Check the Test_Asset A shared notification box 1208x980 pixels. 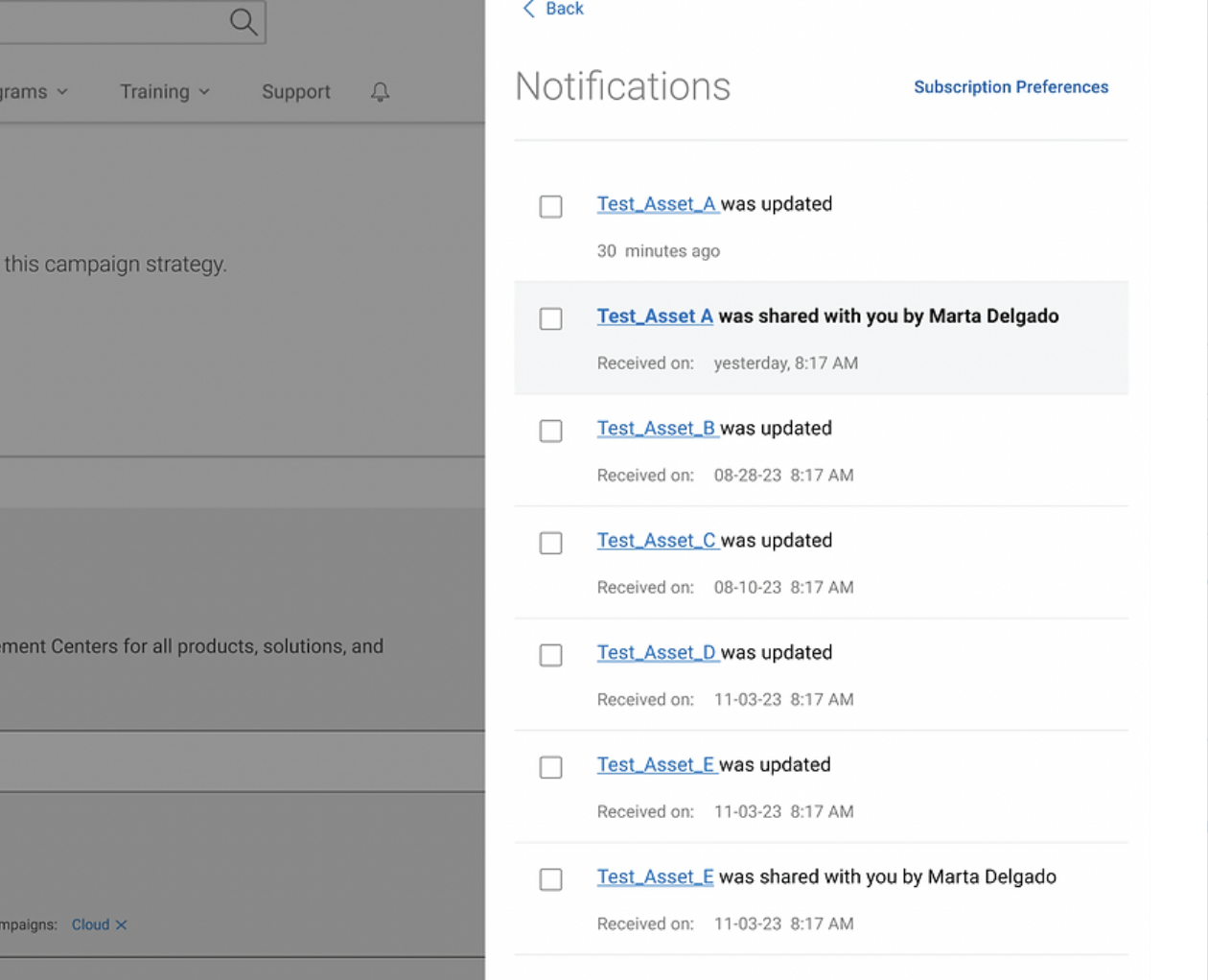tap(550, 318)
